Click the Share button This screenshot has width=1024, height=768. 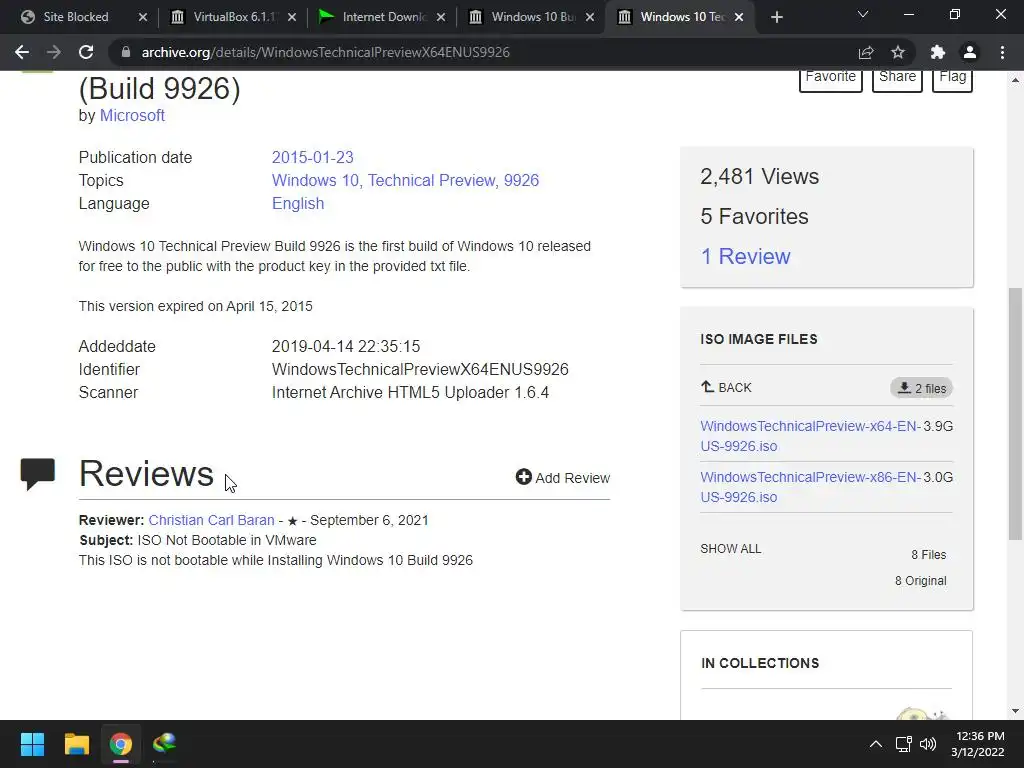click(897, 80)
